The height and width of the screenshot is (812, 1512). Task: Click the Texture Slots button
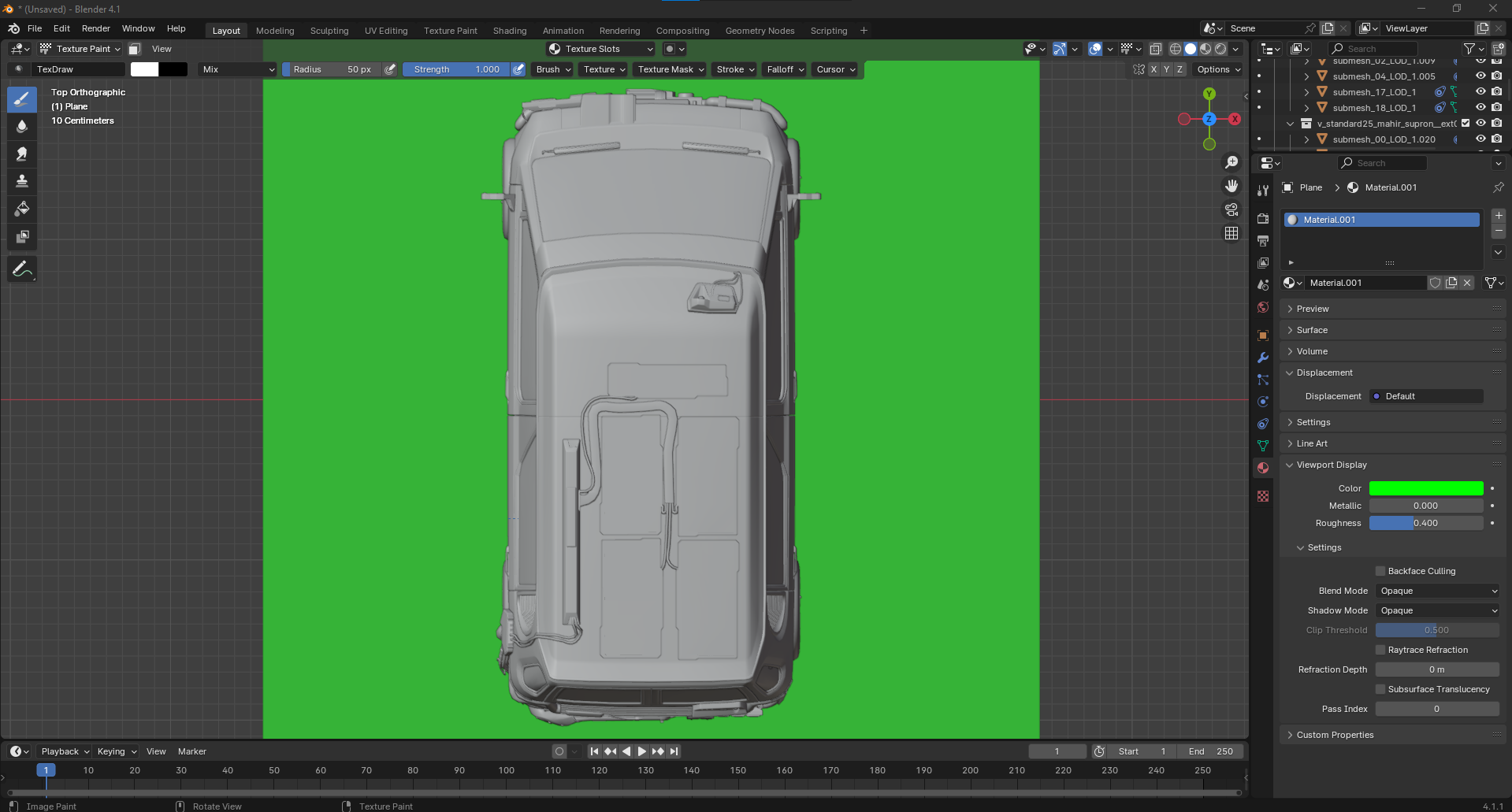tap(600, 49)
